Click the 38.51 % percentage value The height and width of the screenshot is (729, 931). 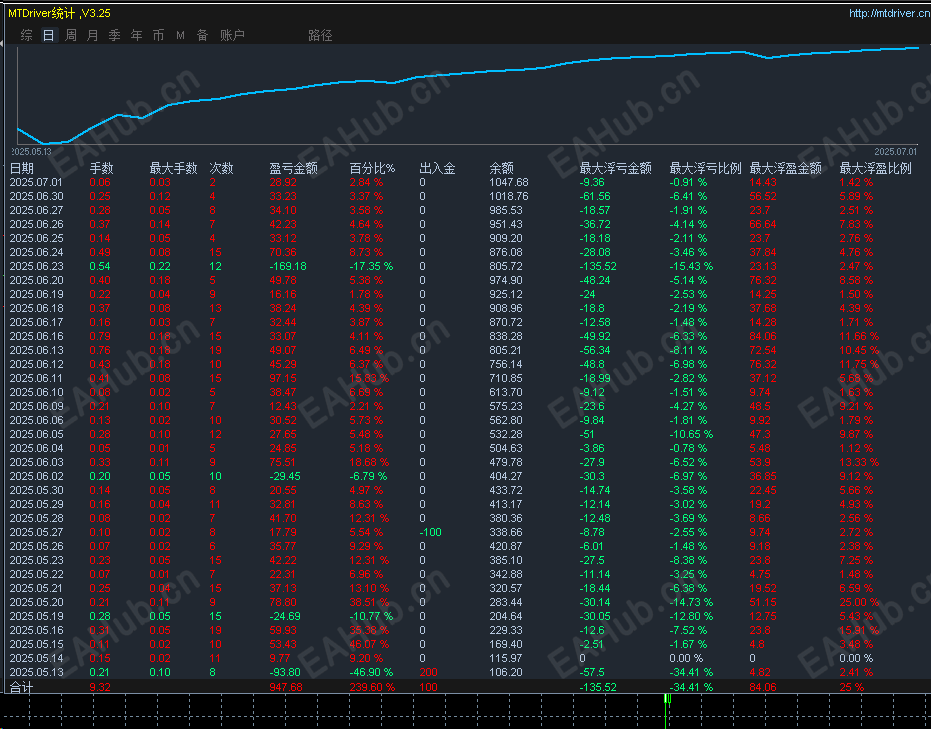pyautogui.click(x=369, y=603)
